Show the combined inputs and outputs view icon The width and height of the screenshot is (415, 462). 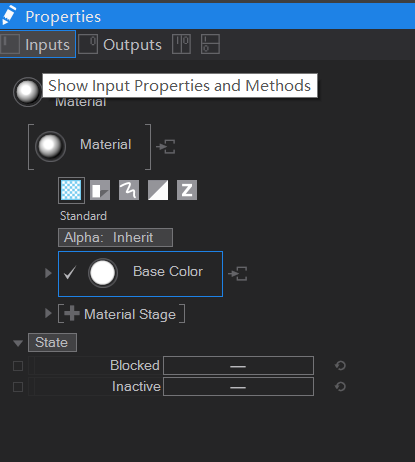click(x=181, y=44)
